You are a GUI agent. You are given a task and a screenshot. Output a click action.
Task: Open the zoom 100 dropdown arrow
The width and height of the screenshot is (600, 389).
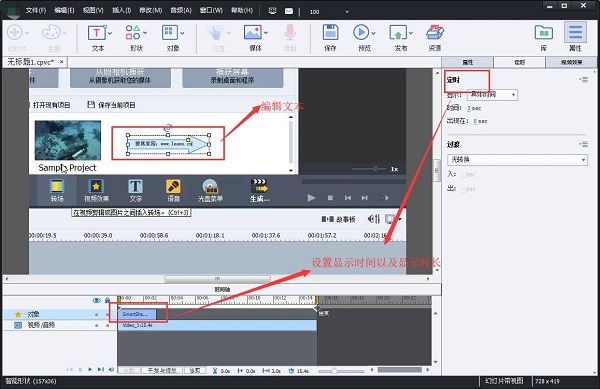[x=347, y=12]
